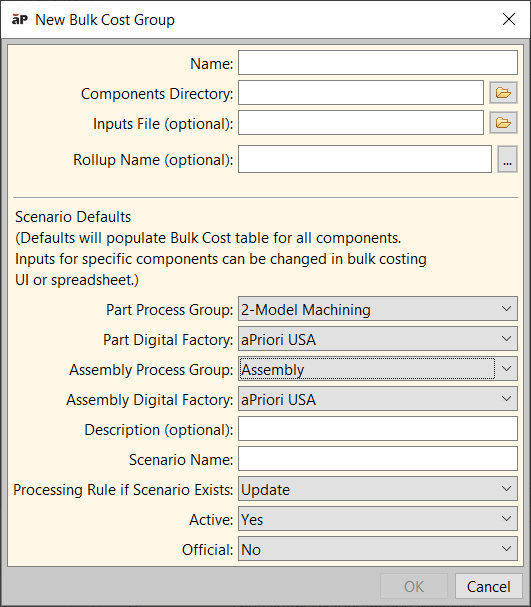This screenshot has width=531, height=607.
Task: Focus the Name text field
Action: 378,62
